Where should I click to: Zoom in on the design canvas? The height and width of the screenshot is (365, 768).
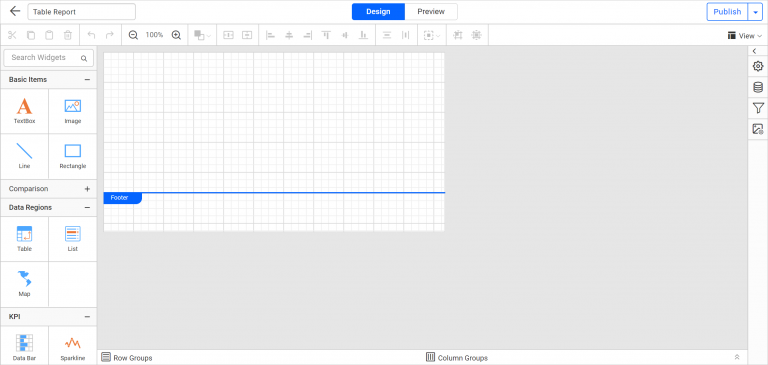pyautogui.click(x=176, y=35)
